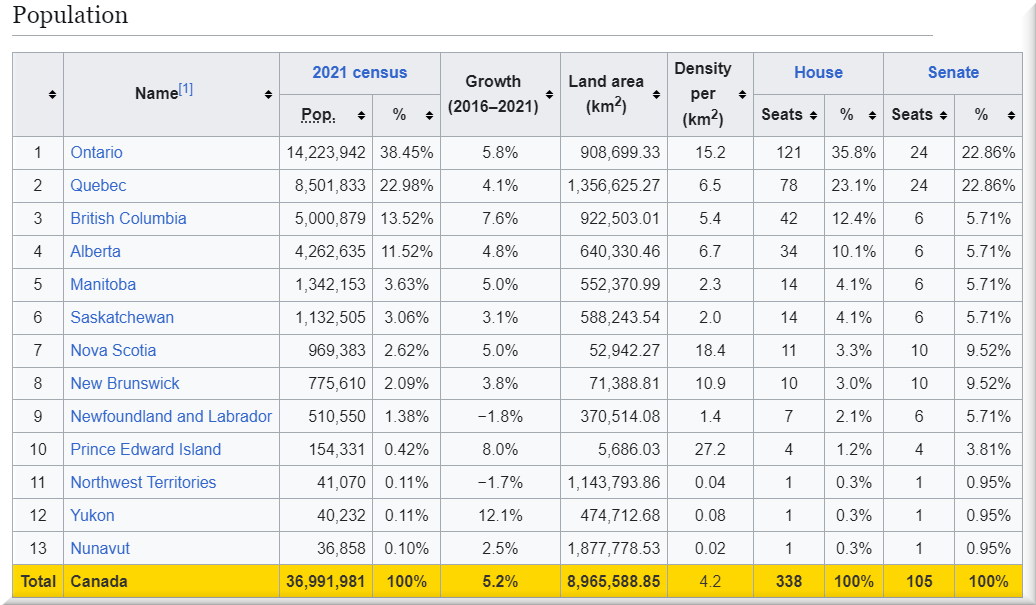Screen dimensions: 1036x605
Task: Sort by House Seats column arrows
Action: (x=814, y=116)
